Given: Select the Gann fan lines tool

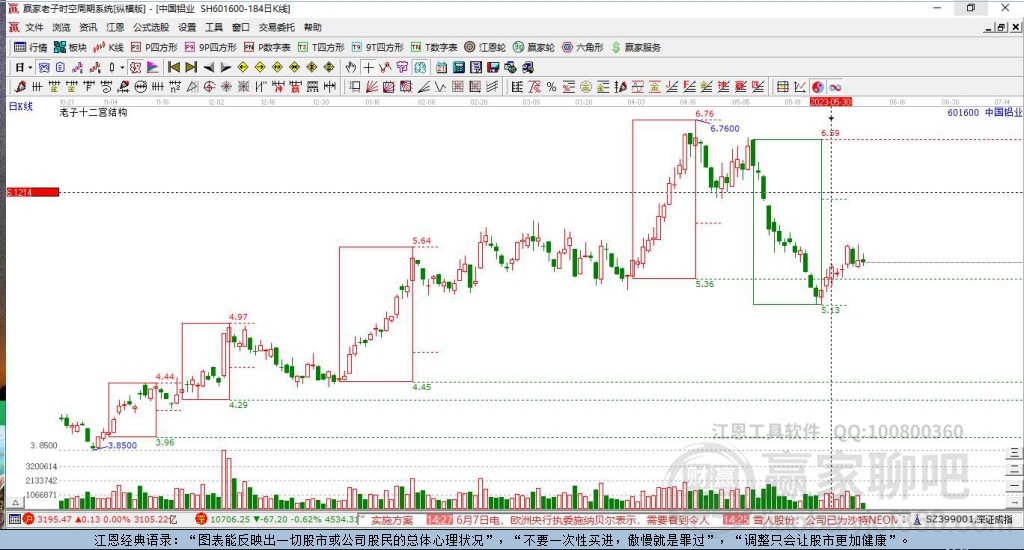Looking at the screenshot, I should tap(374, 87).
